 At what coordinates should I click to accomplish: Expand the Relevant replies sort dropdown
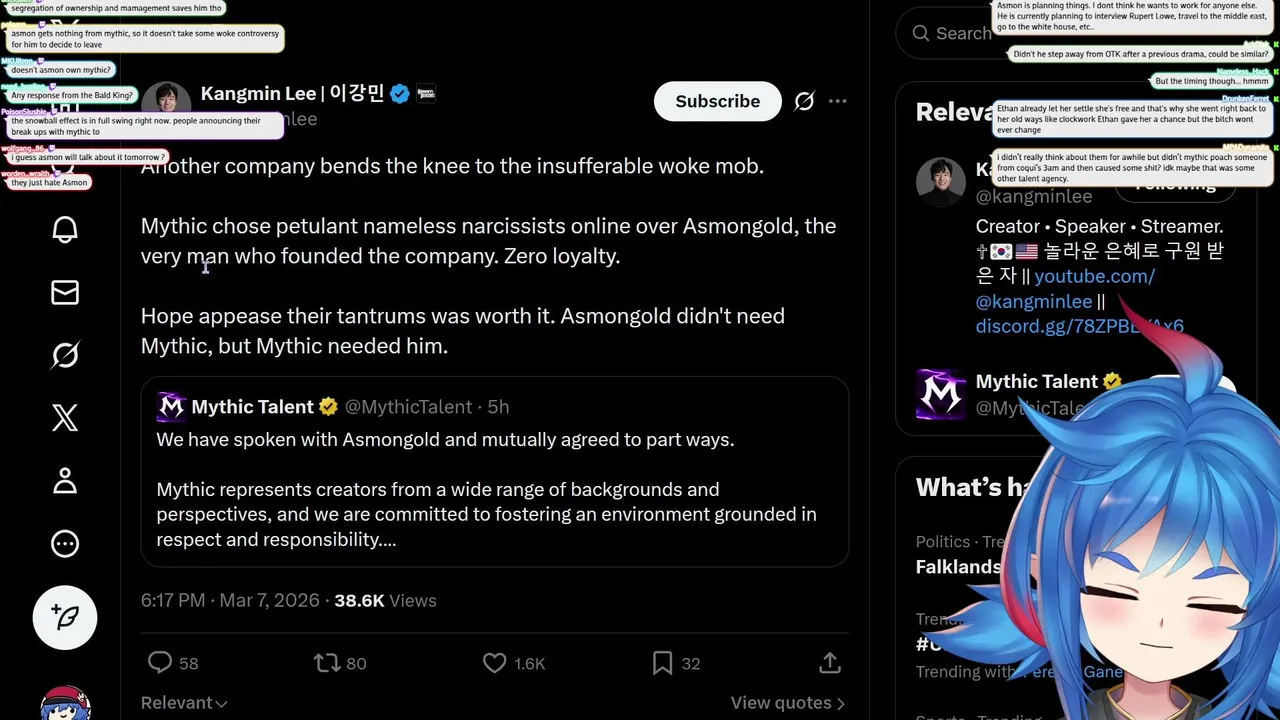(x=184, y=703)
